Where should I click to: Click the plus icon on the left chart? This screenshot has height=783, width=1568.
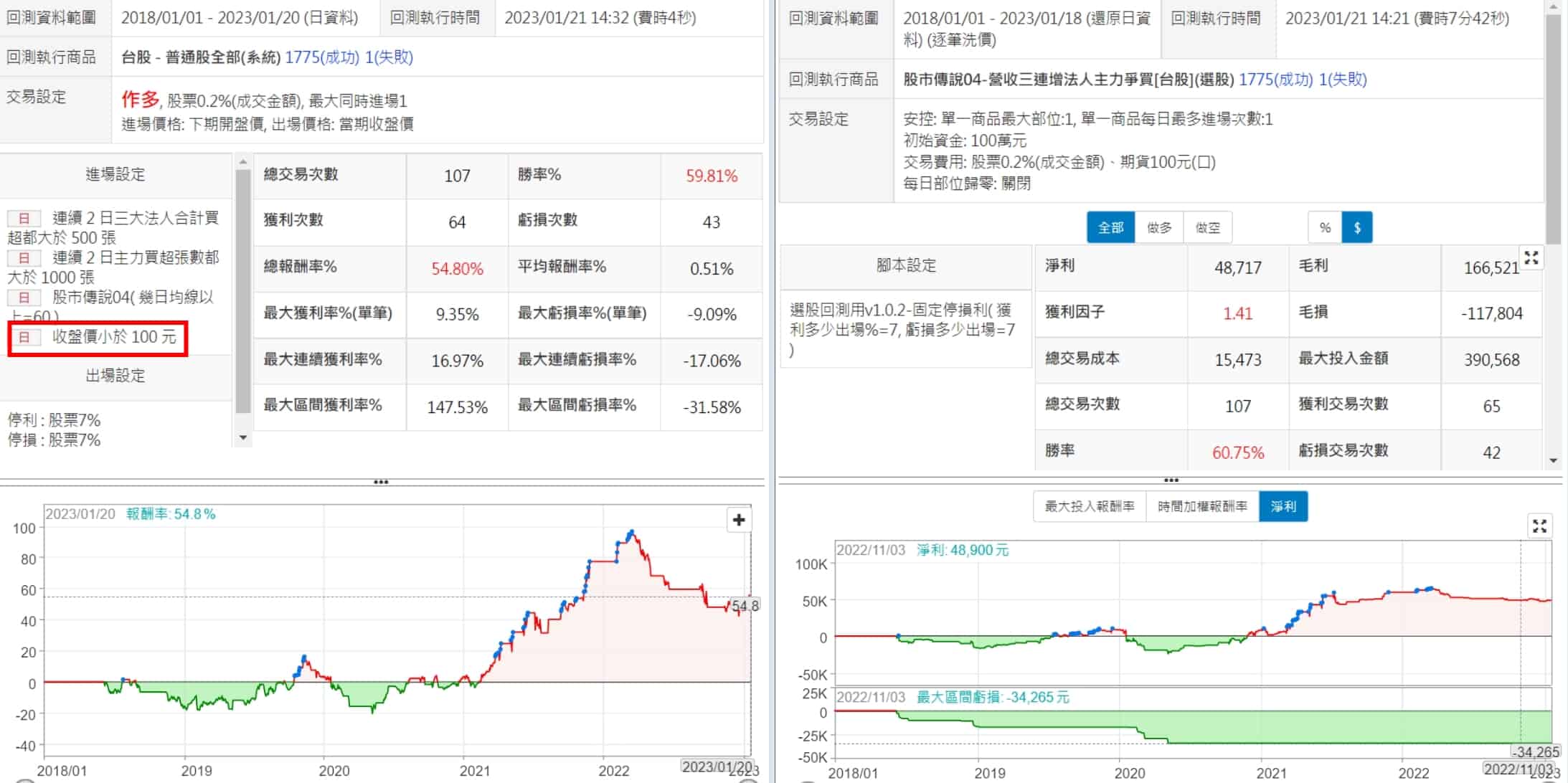pyautogui.click(x=739, y=520)
